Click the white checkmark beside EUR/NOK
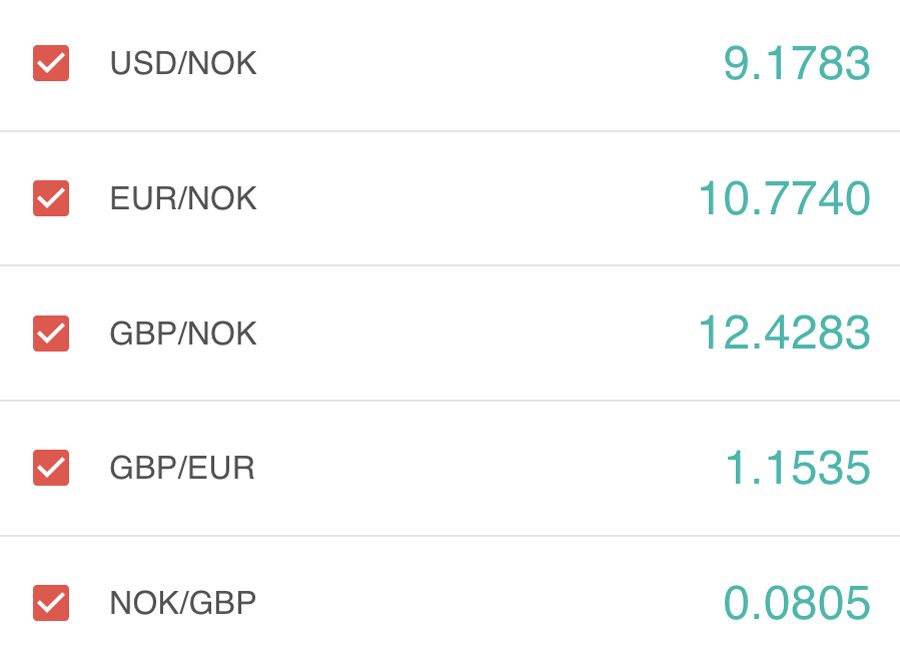 point(51,198)
